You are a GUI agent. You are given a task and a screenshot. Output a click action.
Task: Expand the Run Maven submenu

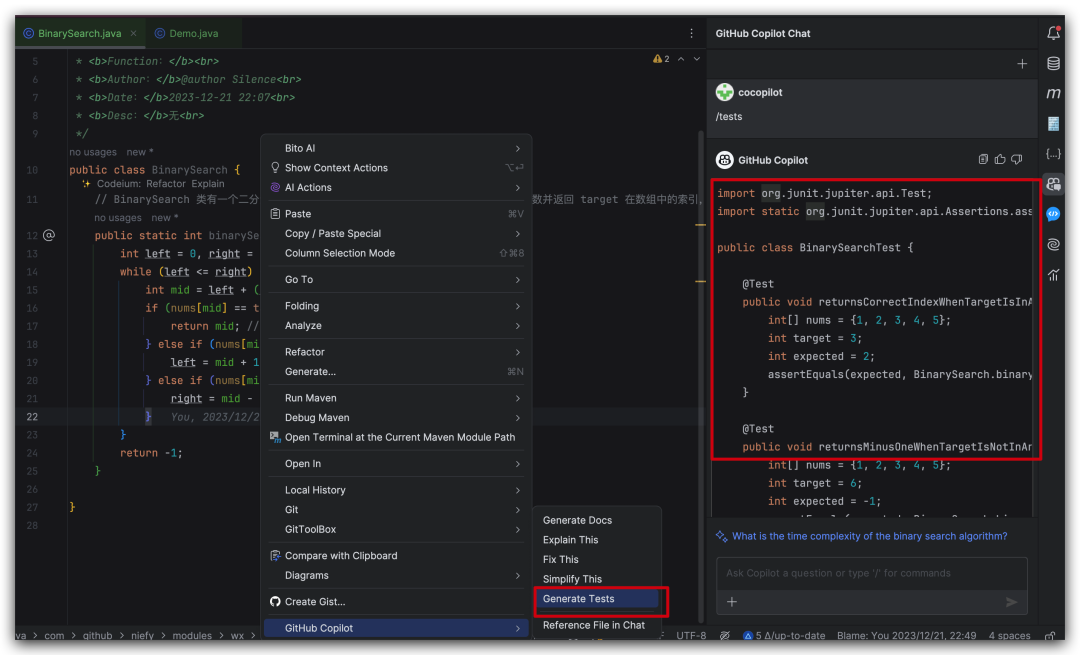pyautogui.click(x=397, y=398)
